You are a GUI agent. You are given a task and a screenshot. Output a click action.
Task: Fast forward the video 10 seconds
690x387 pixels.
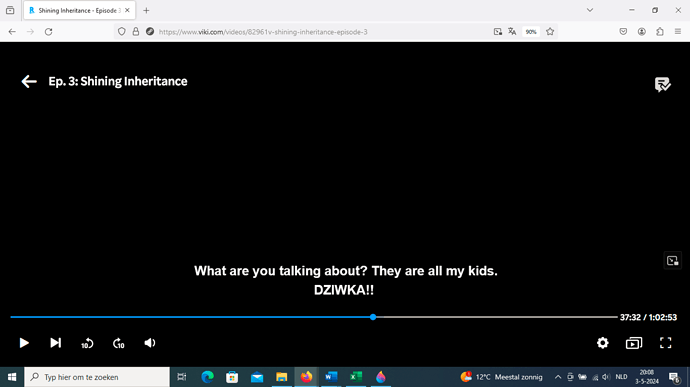(118, 343)
